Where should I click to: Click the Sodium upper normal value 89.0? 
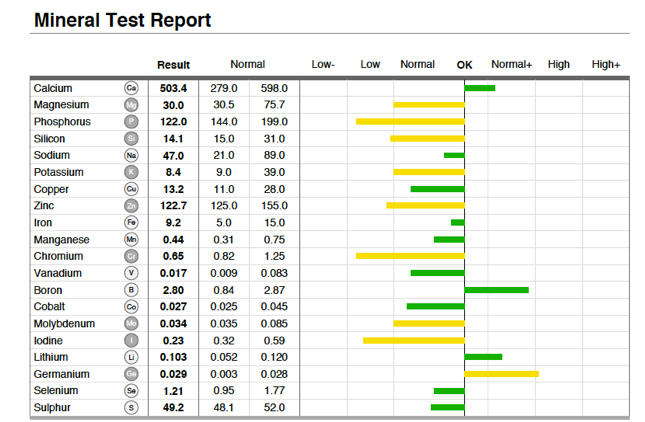pyautogui.click(x=274, y=155)
